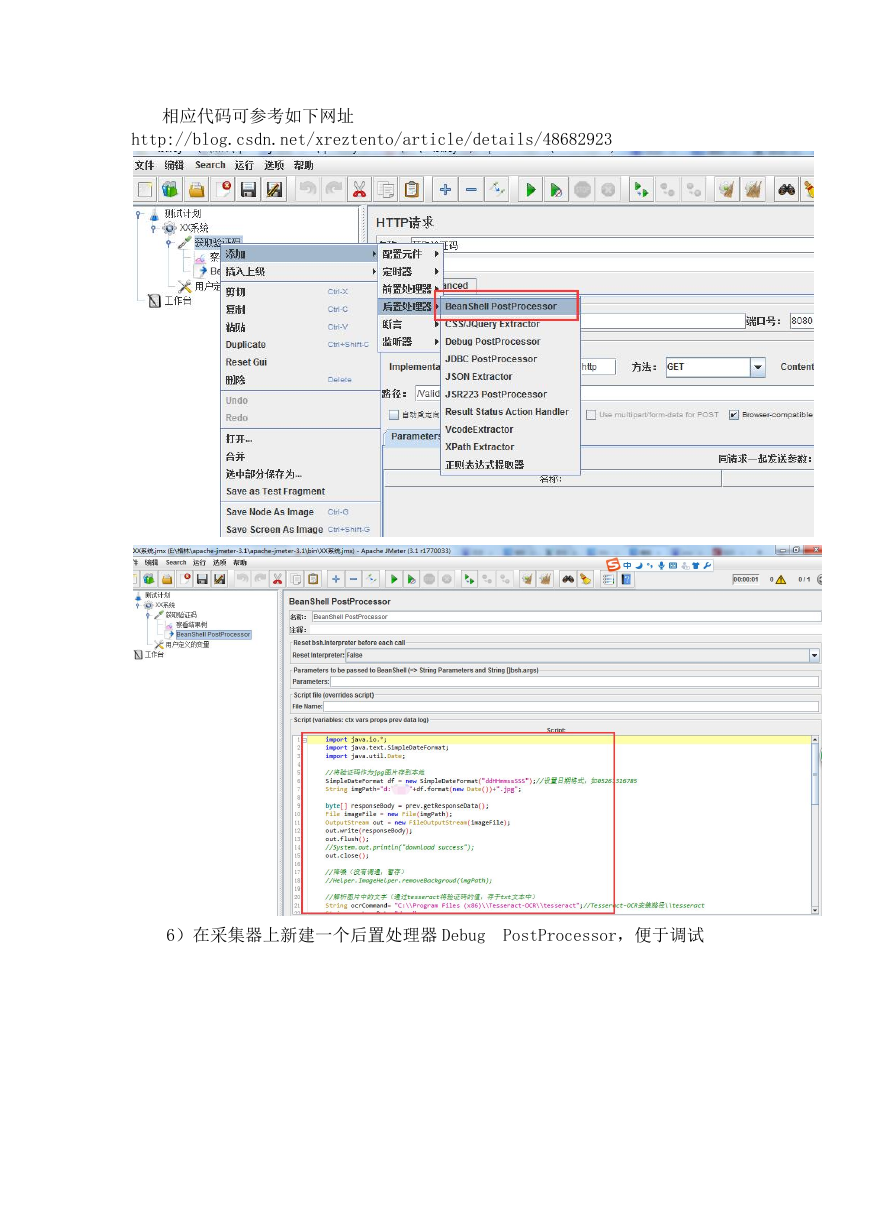Click the 端口号 field showing 8080
Viewport: 869px width, 1228px height.
tap(801, 321)
